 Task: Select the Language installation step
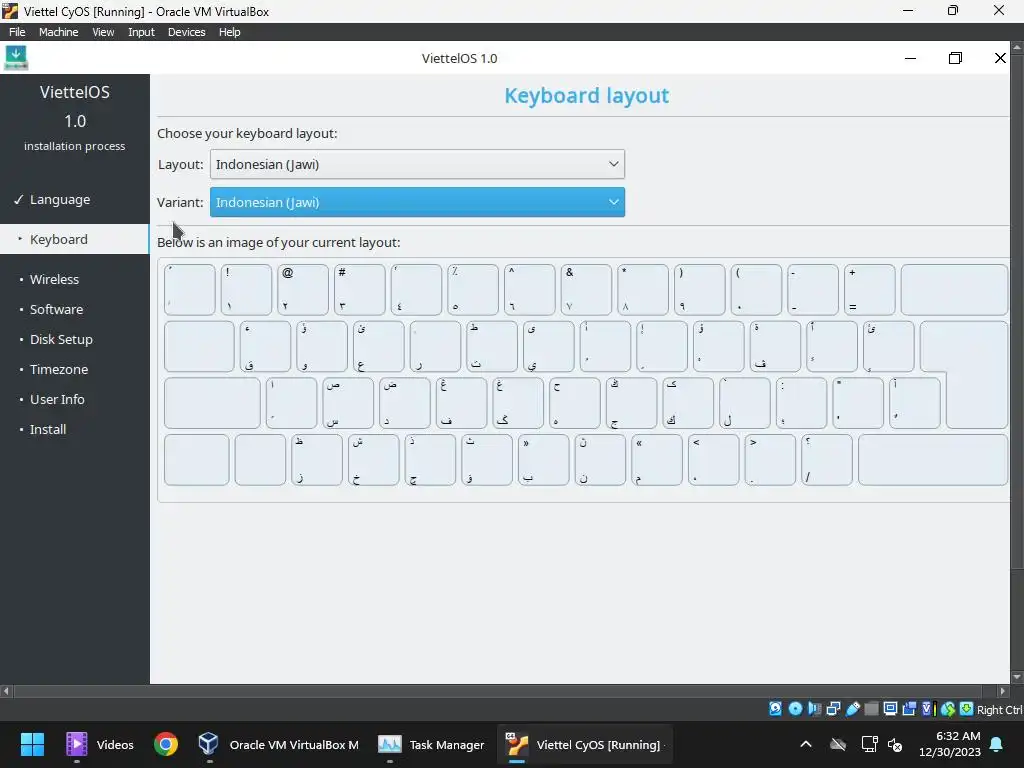click(74, 199)
